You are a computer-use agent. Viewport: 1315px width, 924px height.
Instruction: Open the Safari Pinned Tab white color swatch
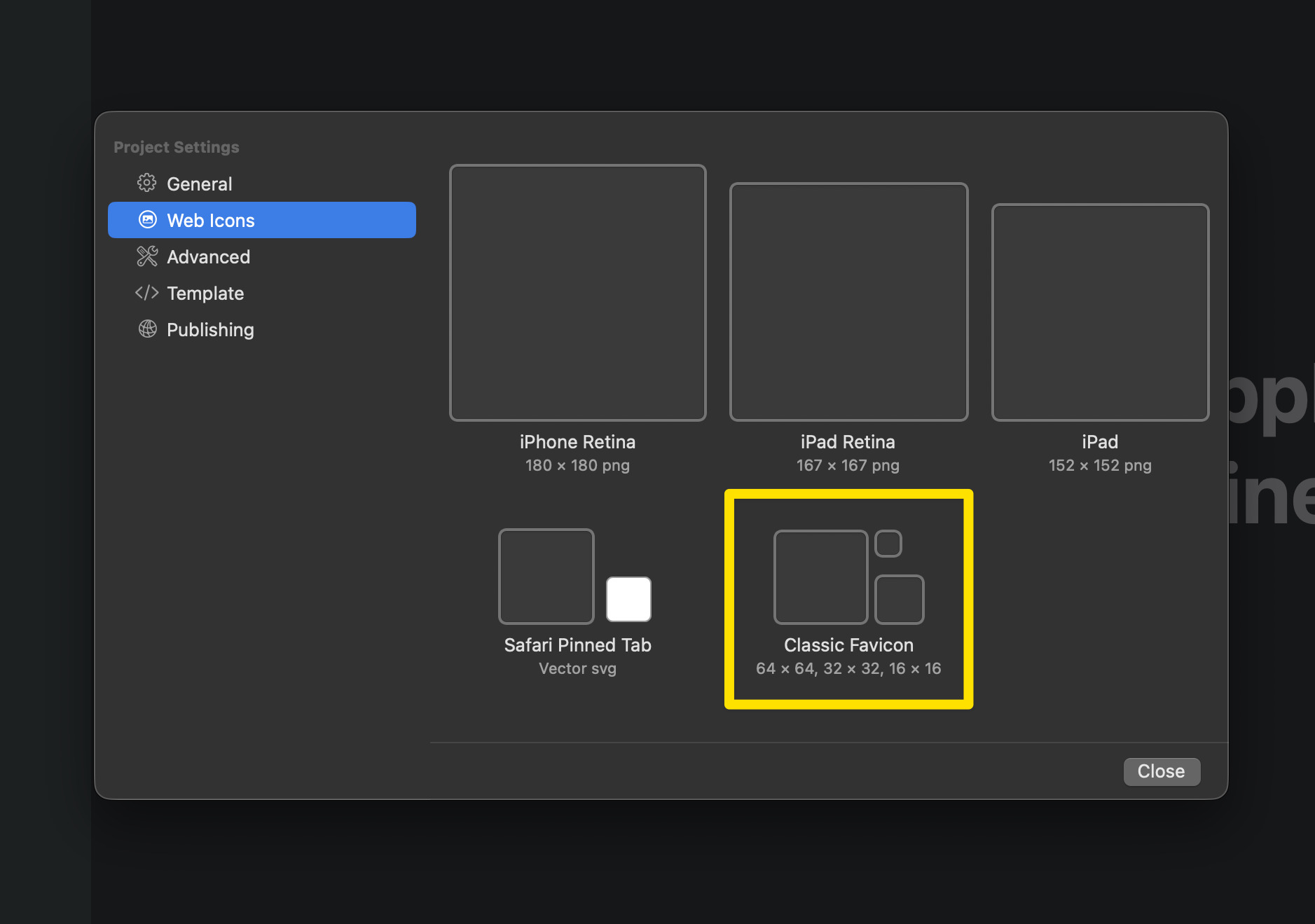[628, 599]
